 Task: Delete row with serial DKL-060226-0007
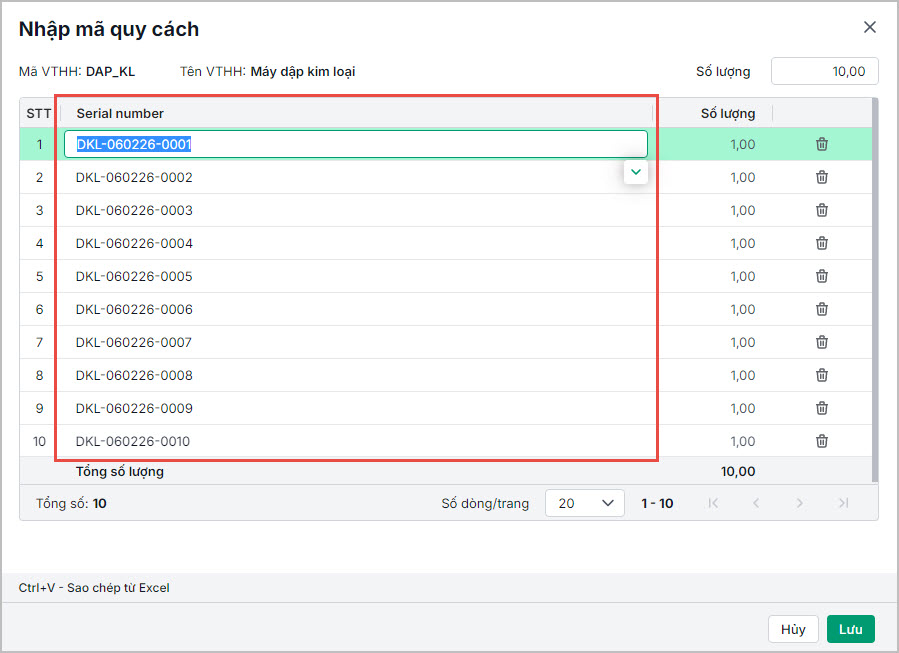pos(822,342)
